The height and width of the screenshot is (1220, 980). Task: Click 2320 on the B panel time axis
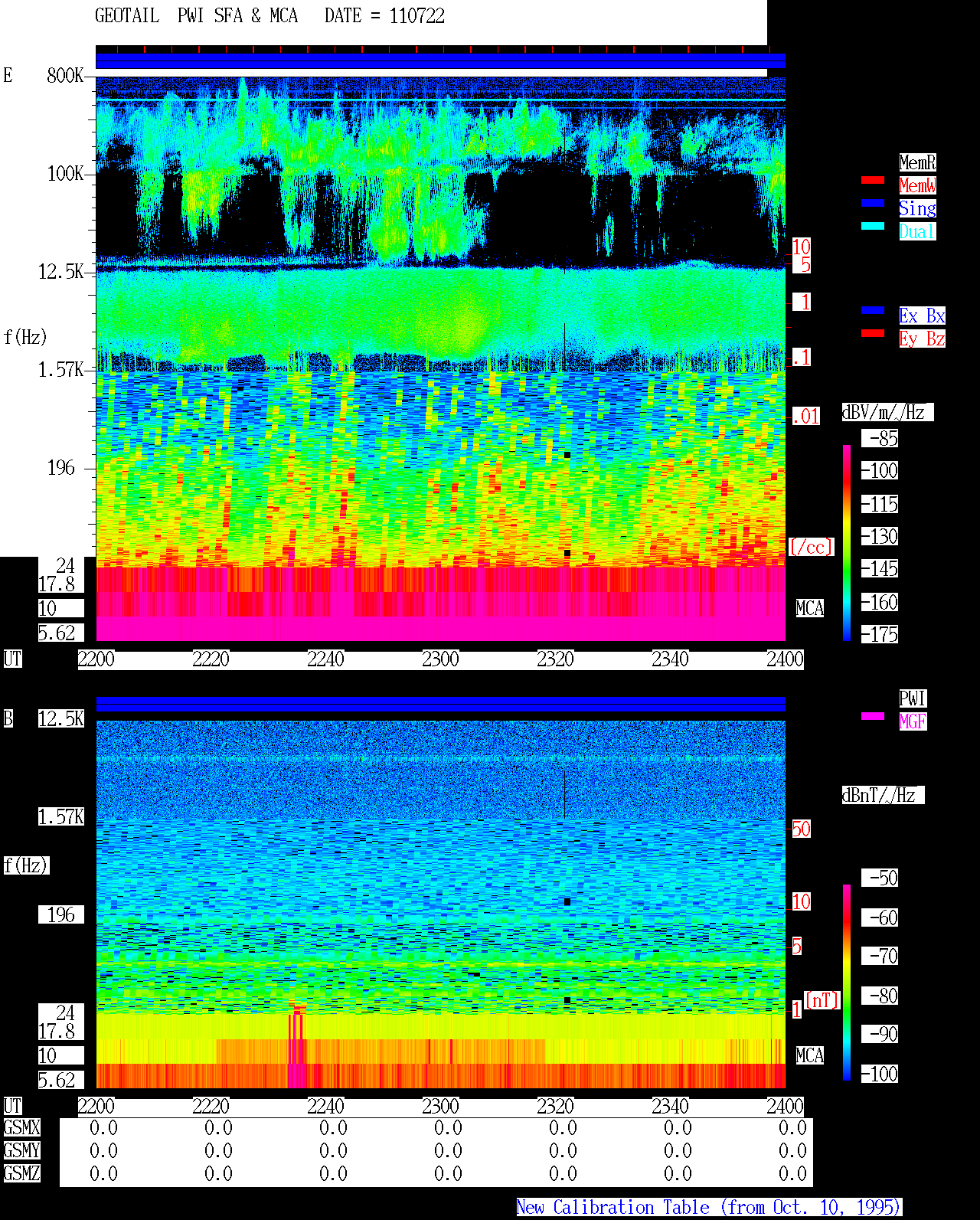[556, 1106]
